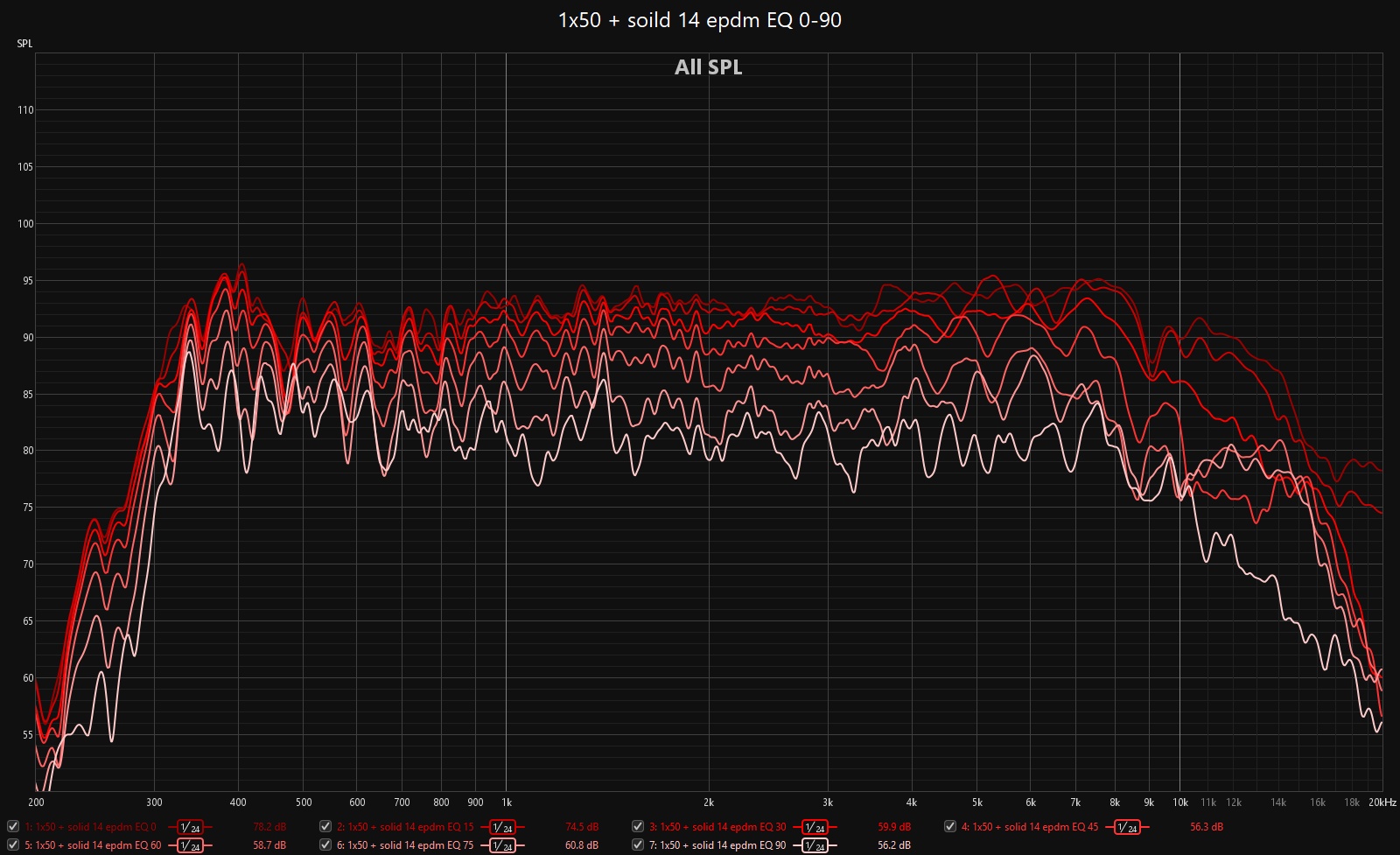The image size is (1400, 855).
Task: Disable the trace 7 'EQ 90' checkbox
Action: [x=638, y=844]
